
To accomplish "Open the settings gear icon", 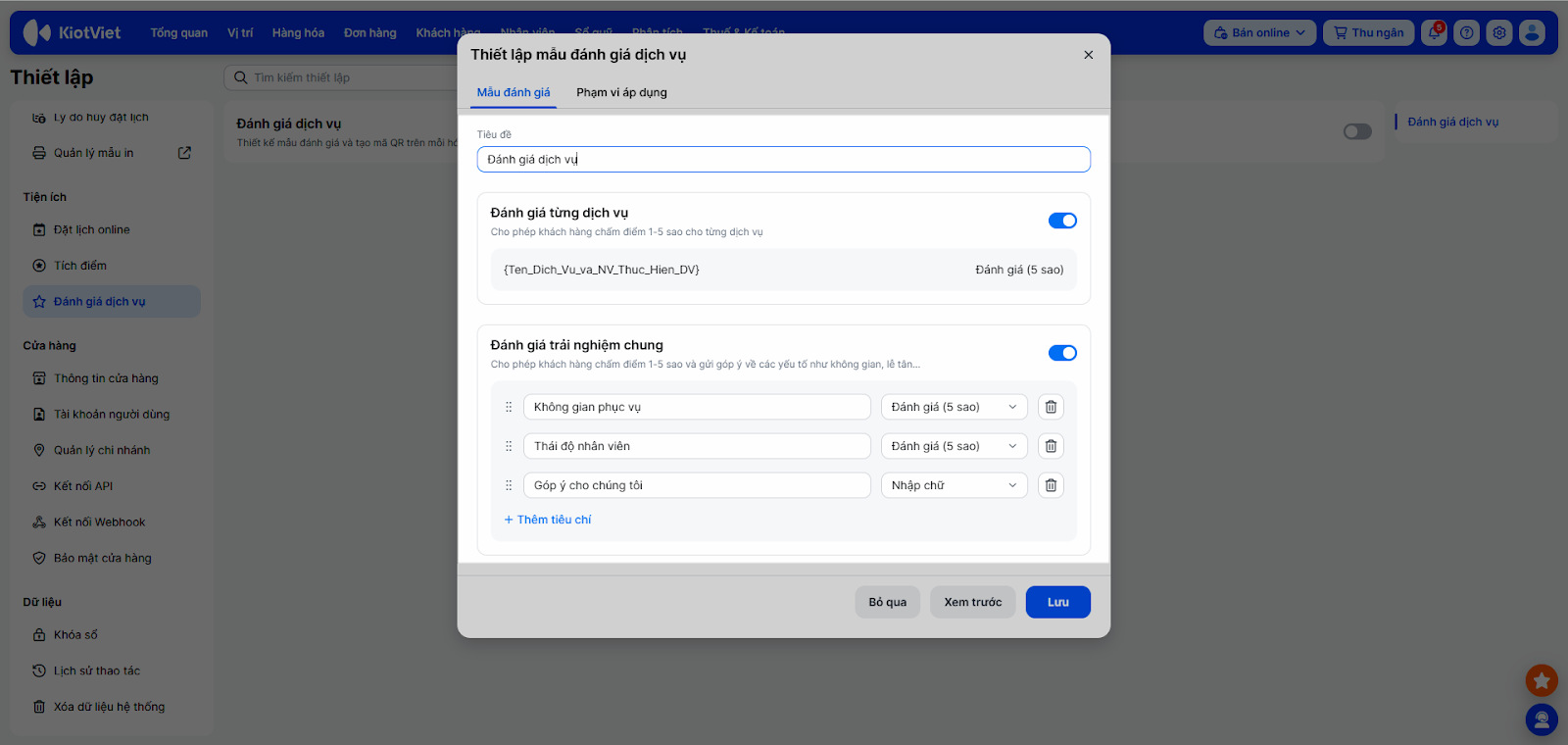I will [x=1499, y=32].
